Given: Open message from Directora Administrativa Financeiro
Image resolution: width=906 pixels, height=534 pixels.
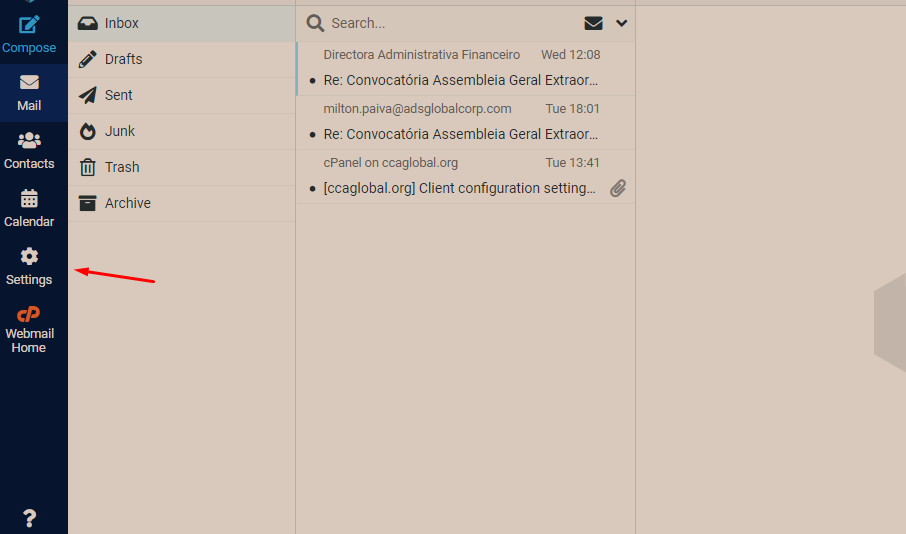Looking at the screenshot, I should 421,55.
